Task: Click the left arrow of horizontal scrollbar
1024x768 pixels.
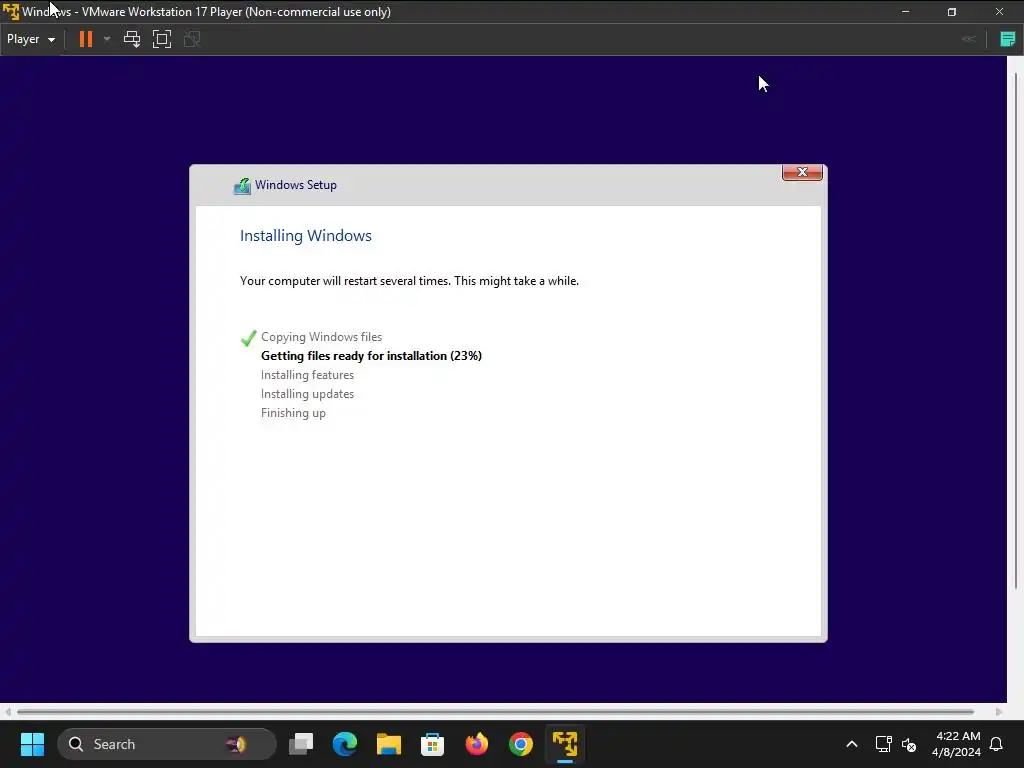Action: click(7, 712)
